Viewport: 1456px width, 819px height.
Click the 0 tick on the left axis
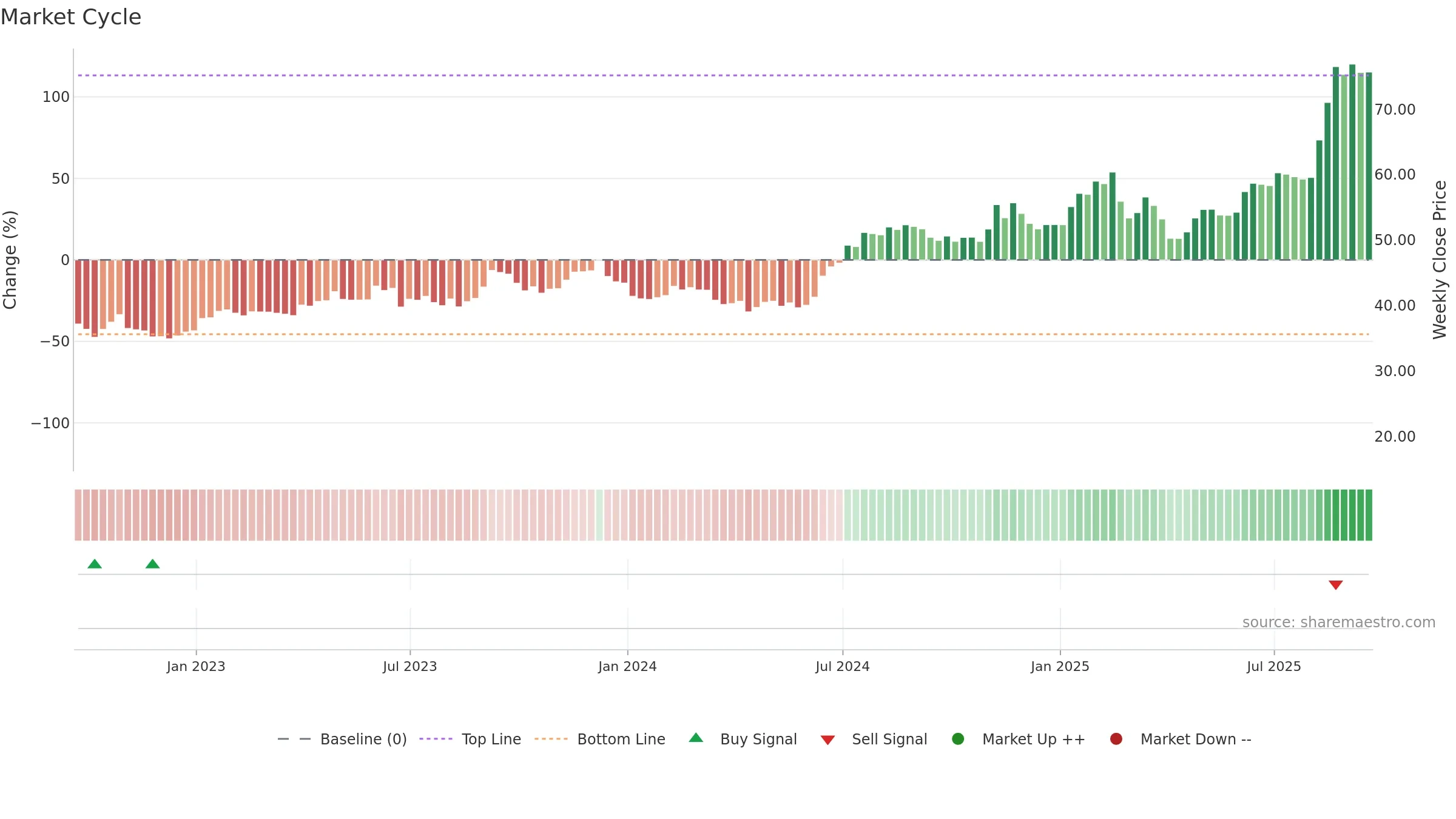pos(66,260)
